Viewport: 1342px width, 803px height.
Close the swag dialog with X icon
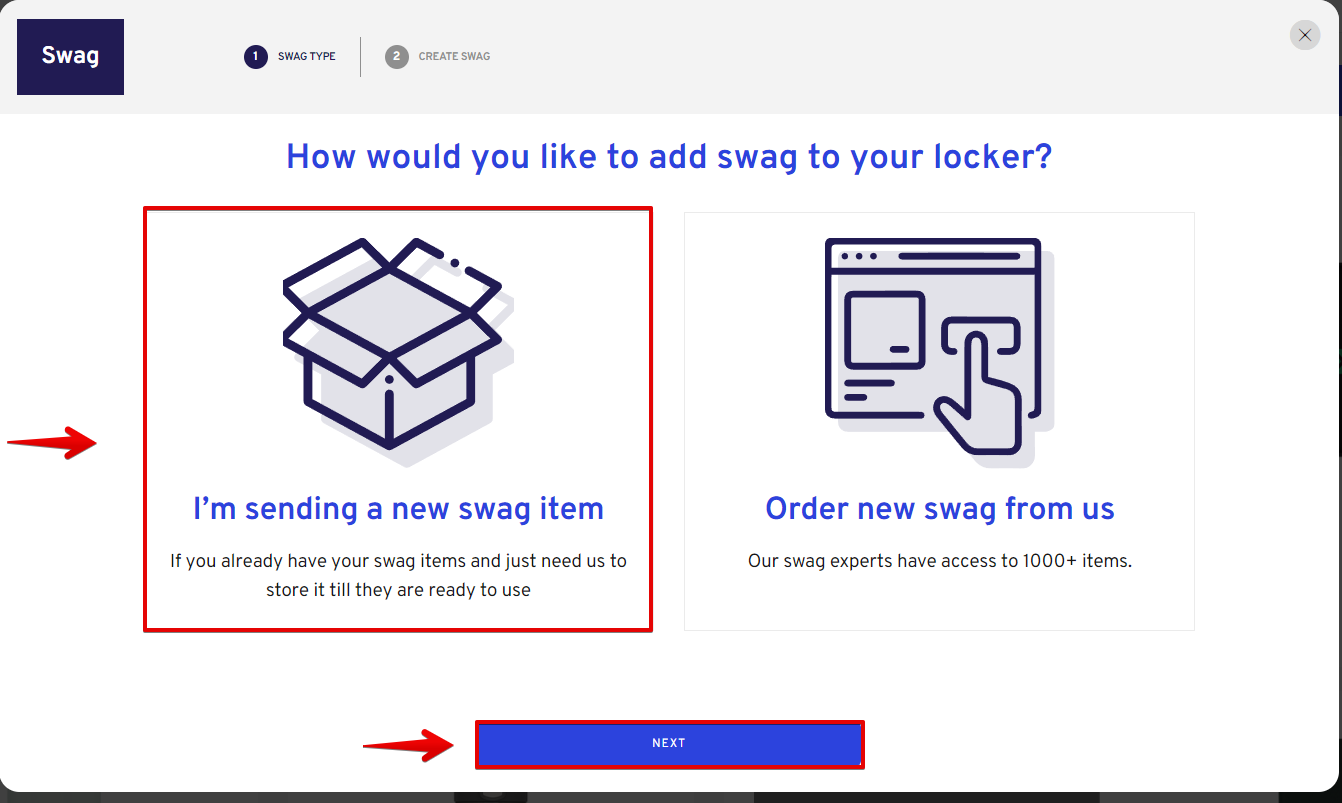tap(1305, 35)
